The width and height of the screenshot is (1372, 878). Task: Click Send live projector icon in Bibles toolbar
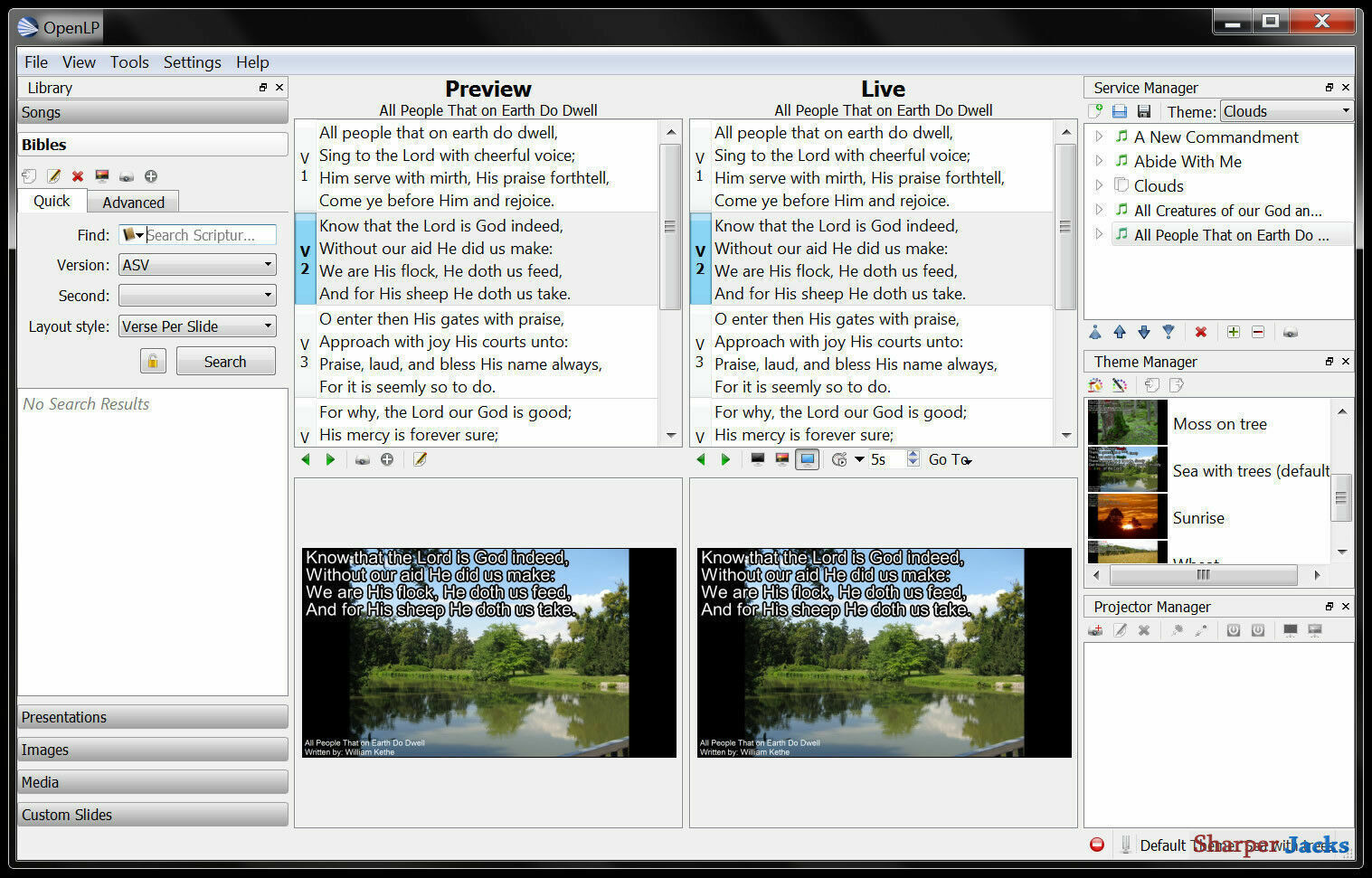click(102, 176)
